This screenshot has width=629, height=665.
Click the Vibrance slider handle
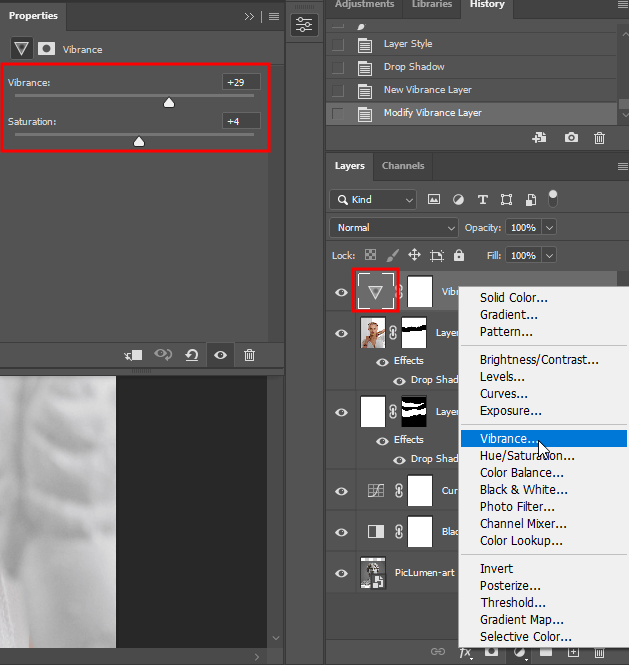(169, 102)
